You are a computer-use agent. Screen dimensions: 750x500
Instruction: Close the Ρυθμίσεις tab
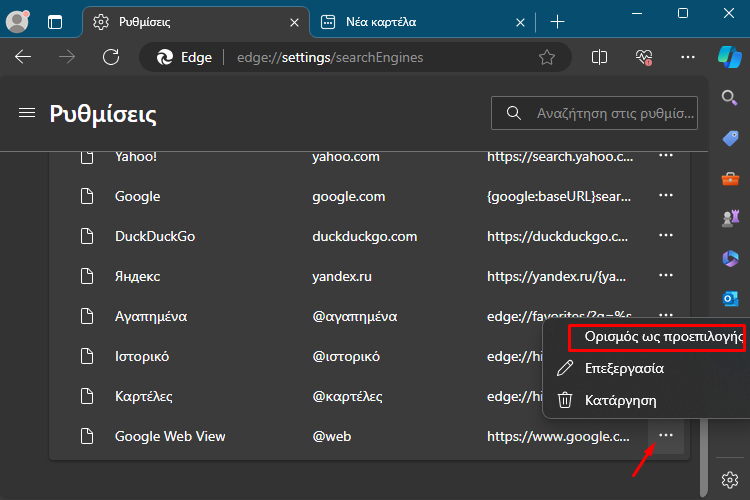point(294,22)
